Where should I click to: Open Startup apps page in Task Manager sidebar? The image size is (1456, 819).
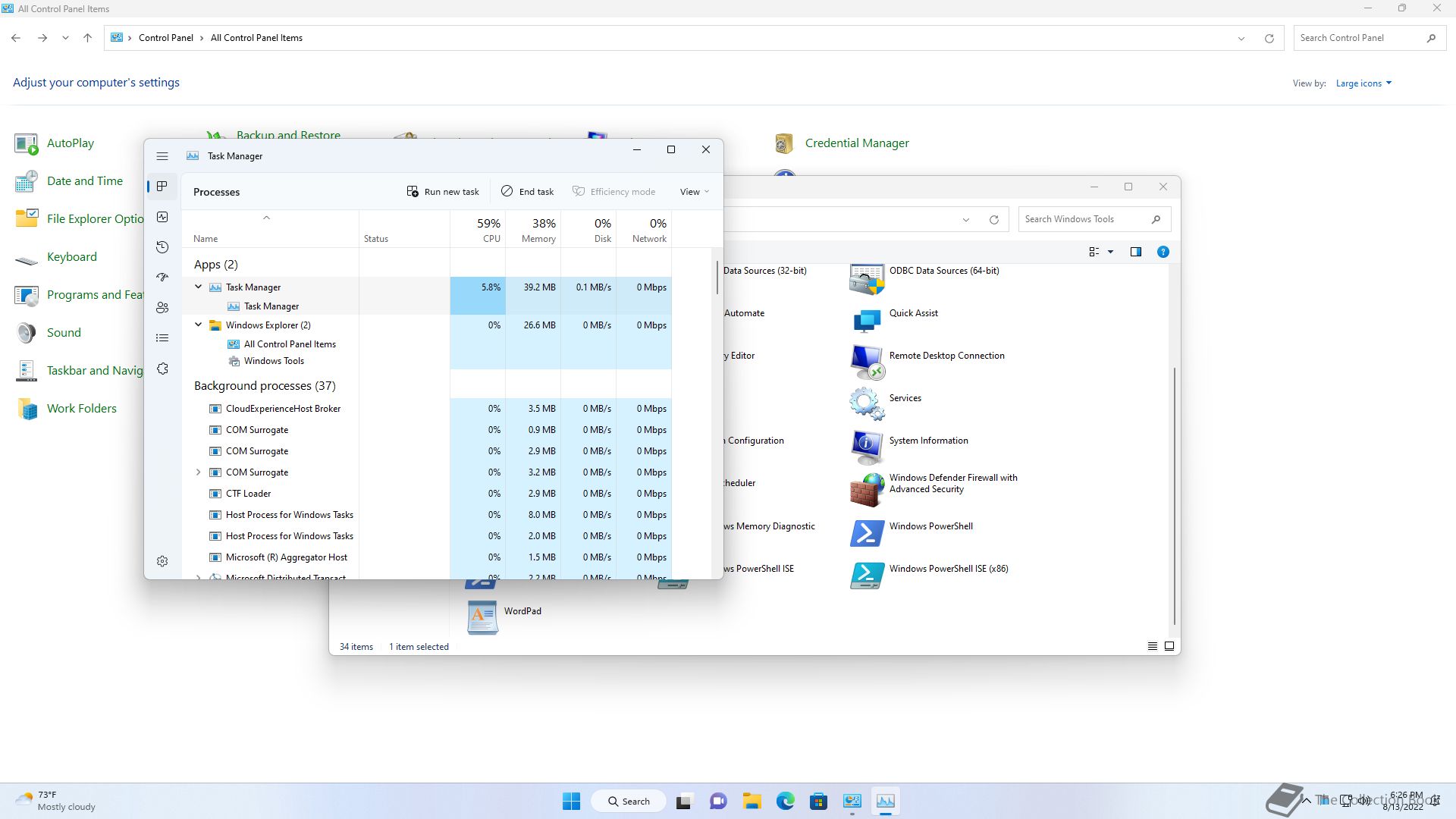coord(162,278)
